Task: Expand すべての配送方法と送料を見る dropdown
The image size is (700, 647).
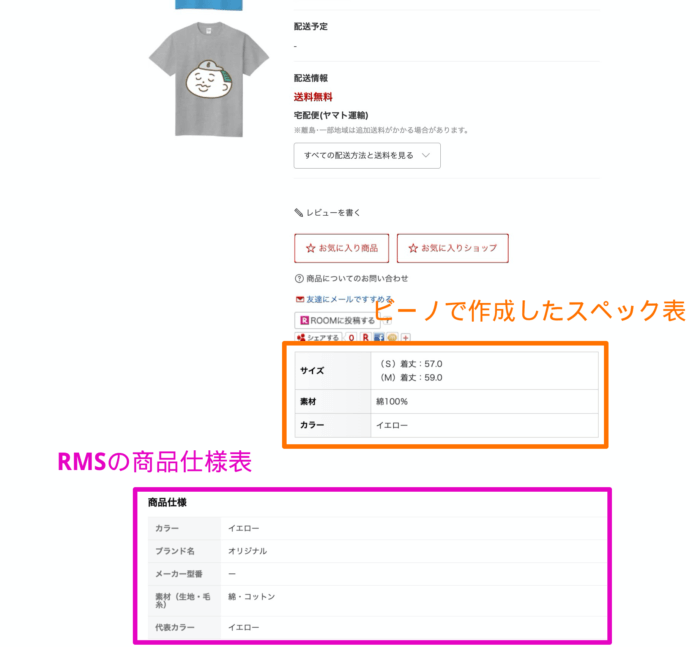Action: point(367,155)
